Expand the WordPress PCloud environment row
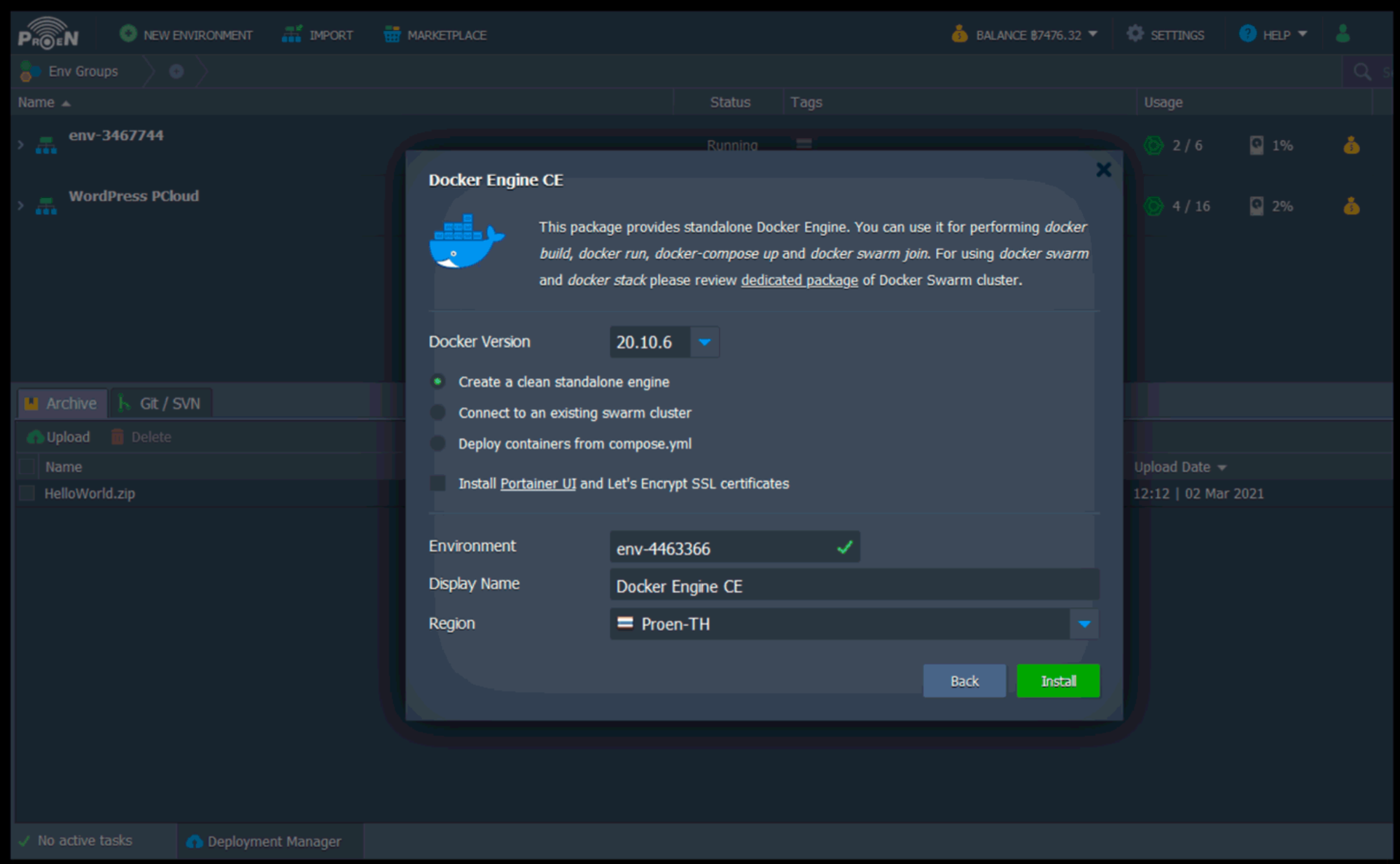This screenshot has width=1400, height=864. pos(21,206)
